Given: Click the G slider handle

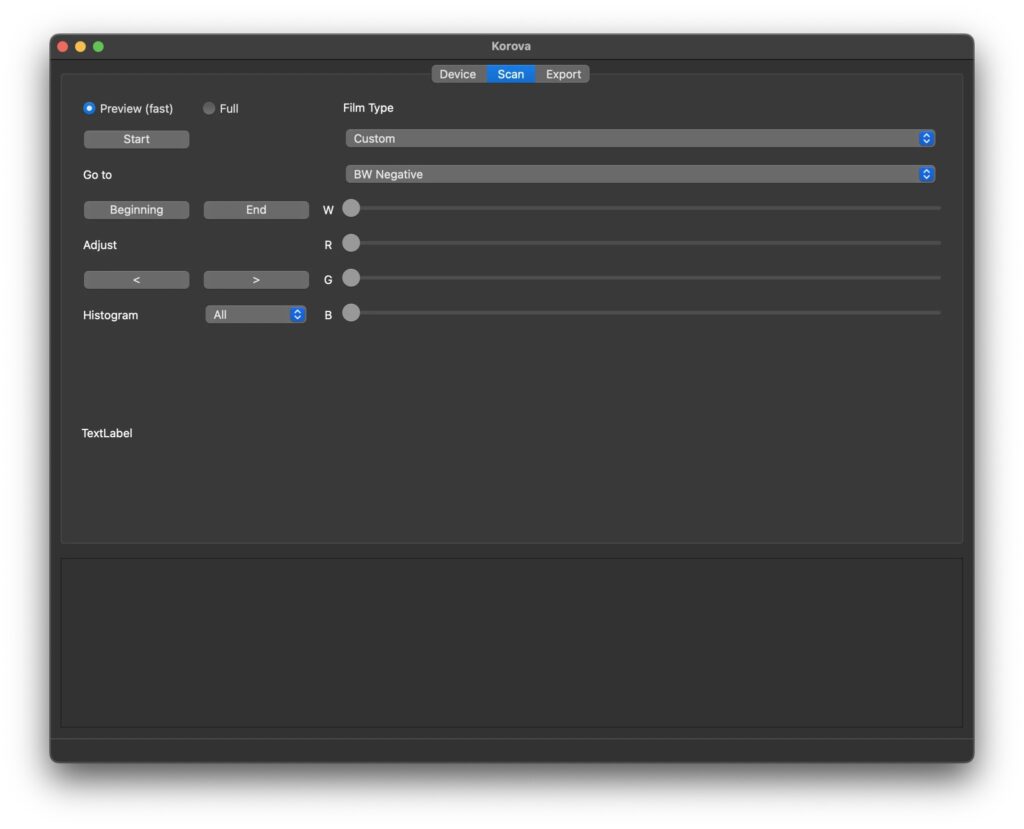Looking at the screenshot, I should tap(351, 278).
